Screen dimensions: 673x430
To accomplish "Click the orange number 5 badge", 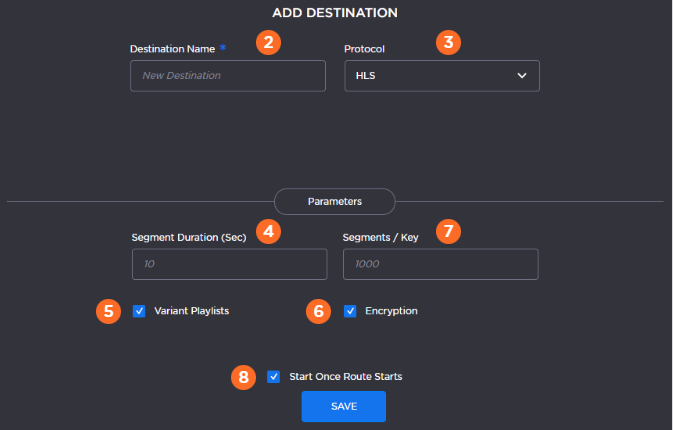I will [x=108, y=311].
